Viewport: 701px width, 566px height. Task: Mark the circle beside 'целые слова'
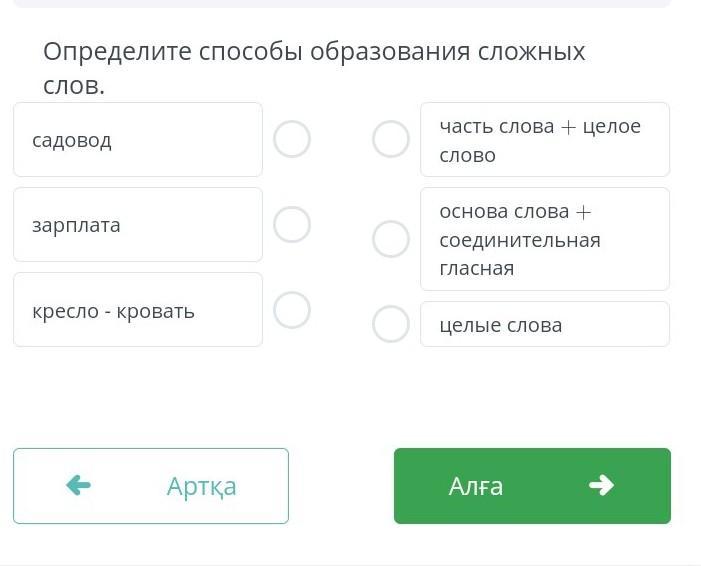pyautogui.click(x=391, y=324)
